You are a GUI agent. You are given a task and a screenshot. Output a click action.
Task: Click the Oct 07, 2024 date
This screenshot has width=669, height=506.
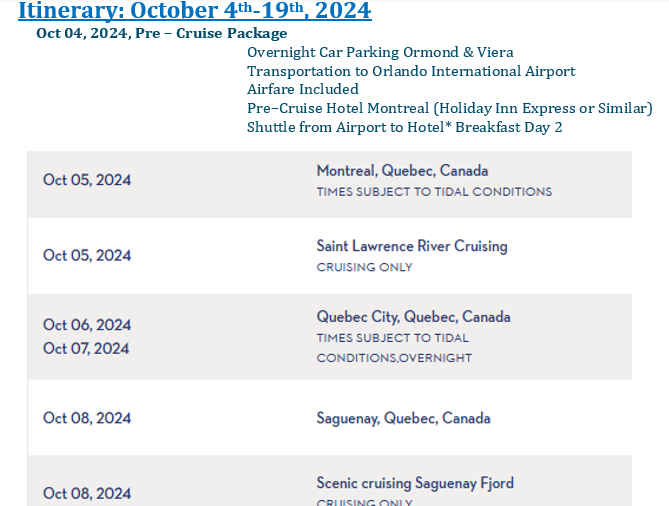click(x=87, y=348)
